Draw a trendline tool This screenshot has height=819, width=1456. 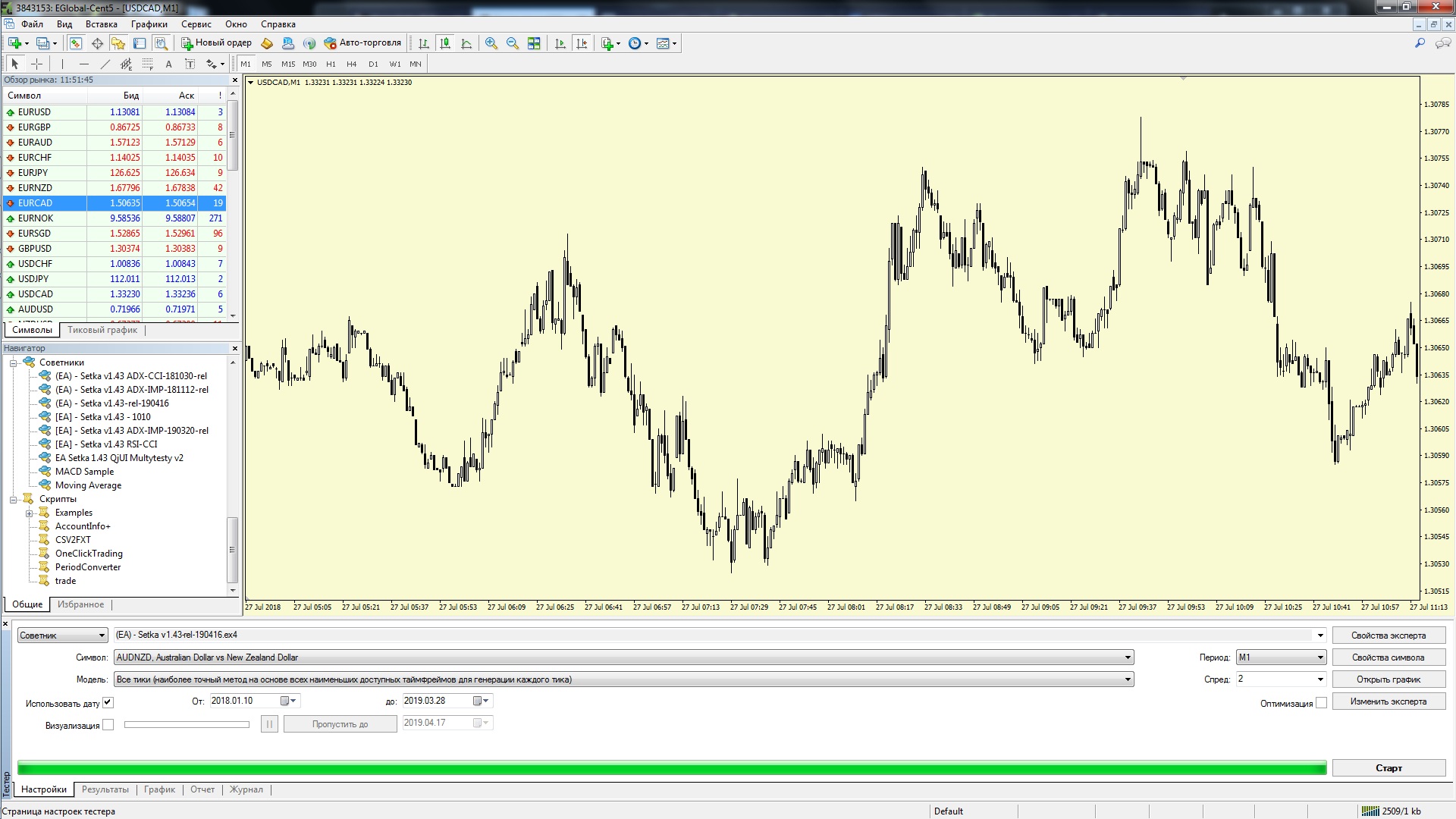[x=105, y=64]
